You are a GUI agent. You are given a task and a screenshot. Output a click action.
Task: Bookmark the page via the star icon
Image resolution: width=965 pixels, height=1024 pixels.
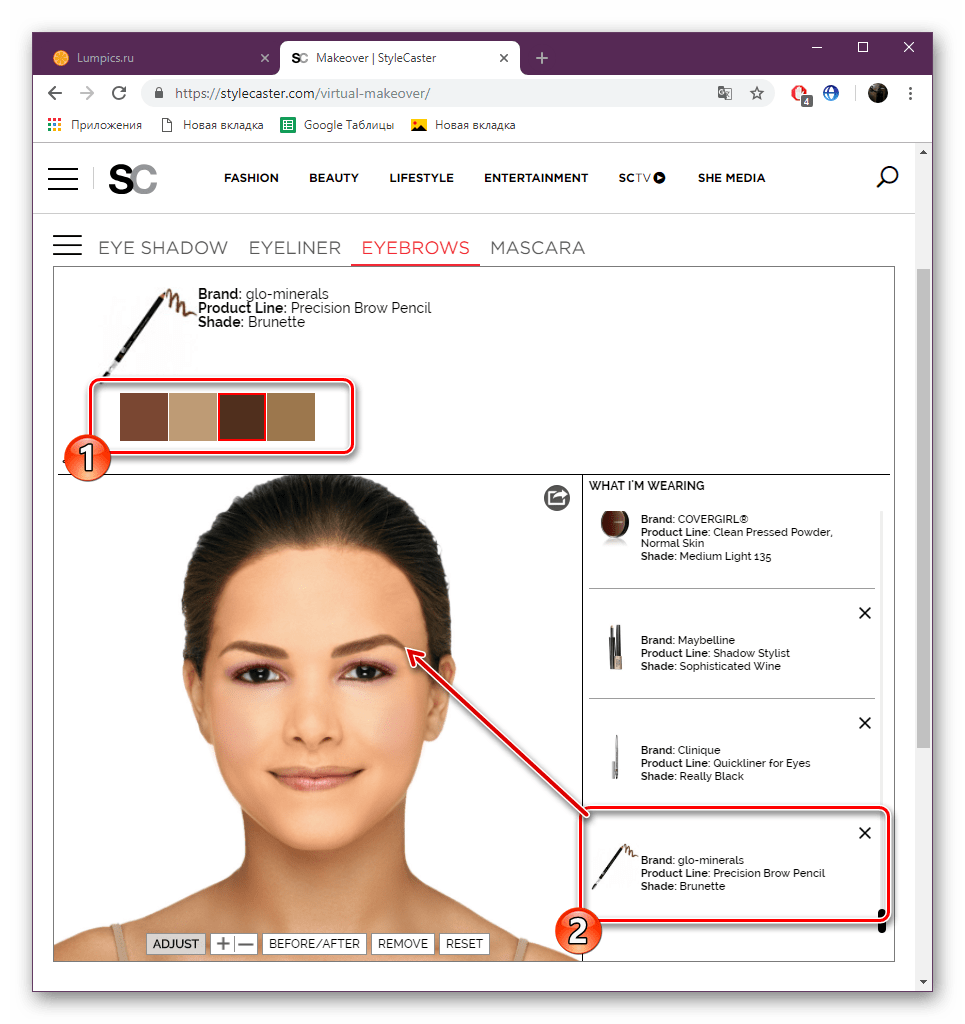757,92
